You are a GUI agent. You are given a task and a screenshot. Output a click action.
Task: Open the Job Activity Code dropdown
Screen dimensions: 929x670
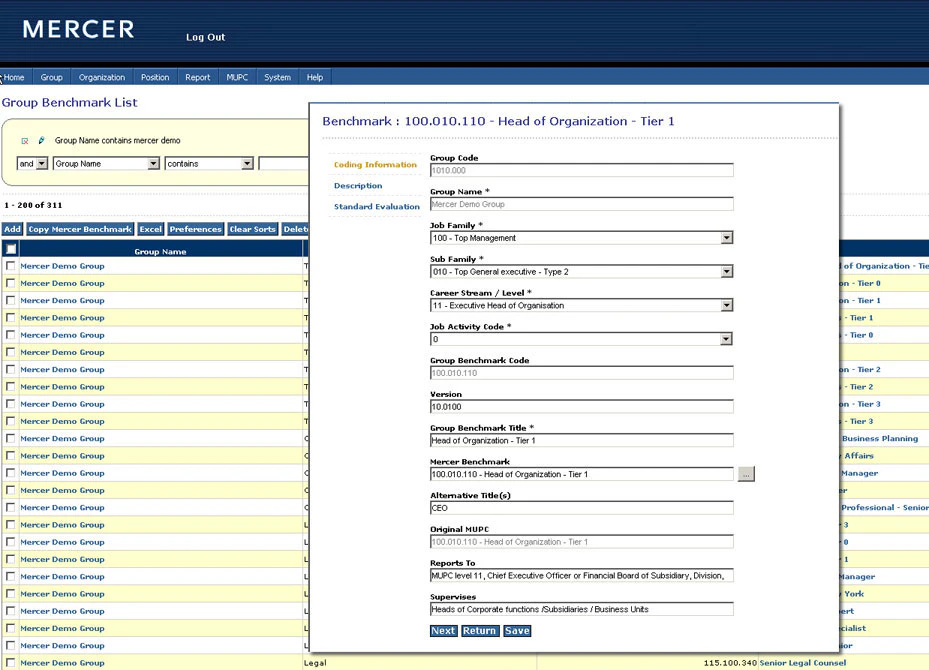coord(726,338)
